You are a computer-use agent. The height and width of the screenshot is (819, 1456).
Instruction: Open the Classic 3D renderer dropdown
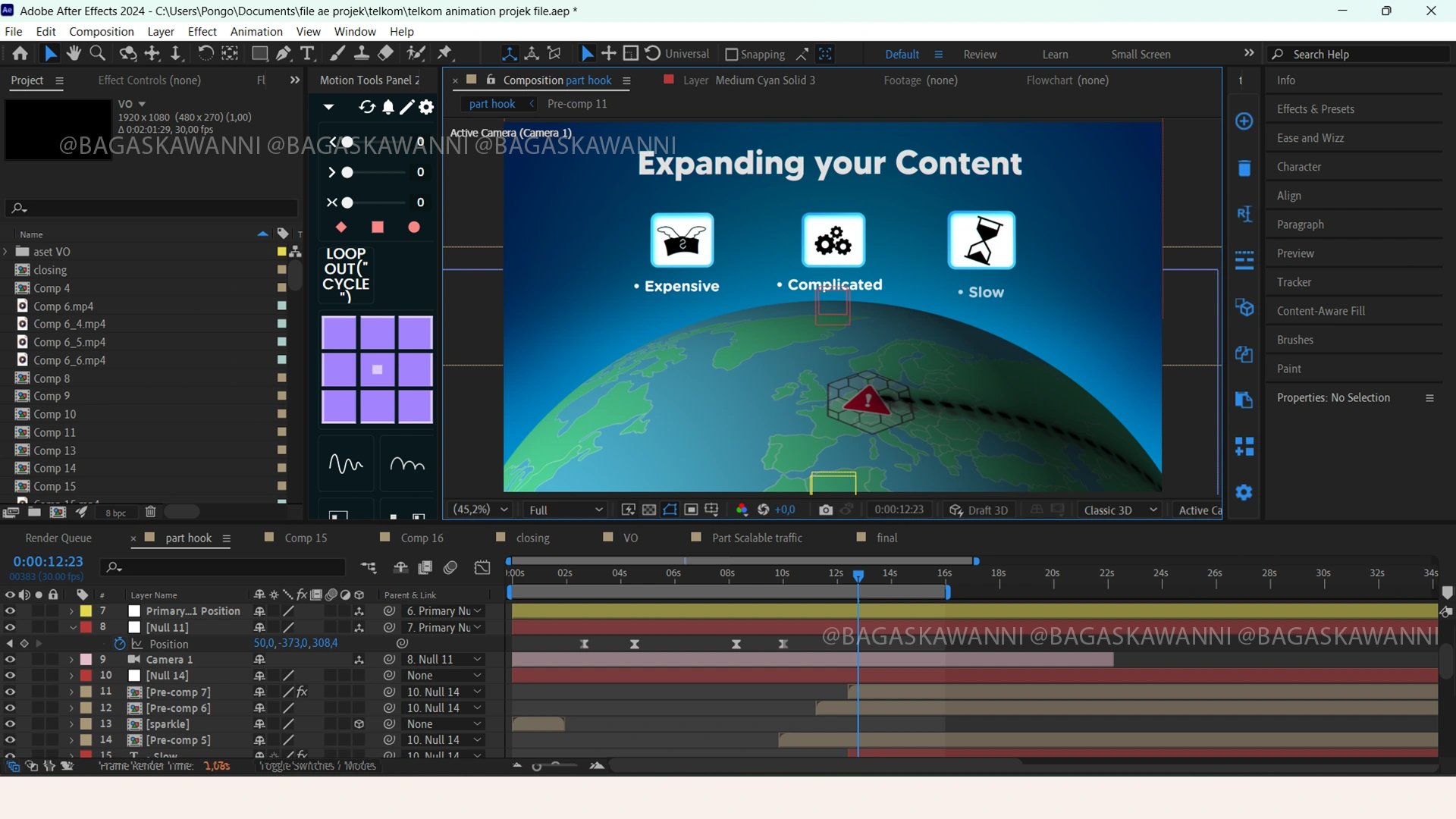pos(1120,510)
